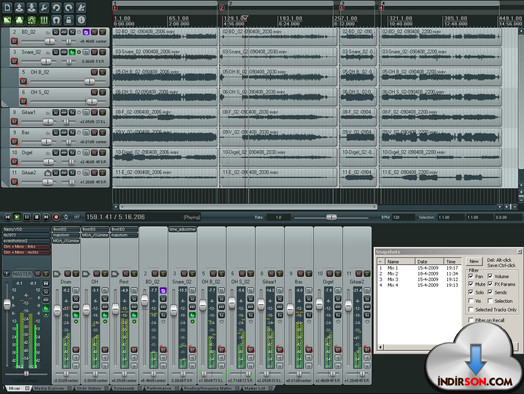Sort snapshots by Name column header
Image resolution: width=524 pixels, height=394 pixels.
[400, 261]
